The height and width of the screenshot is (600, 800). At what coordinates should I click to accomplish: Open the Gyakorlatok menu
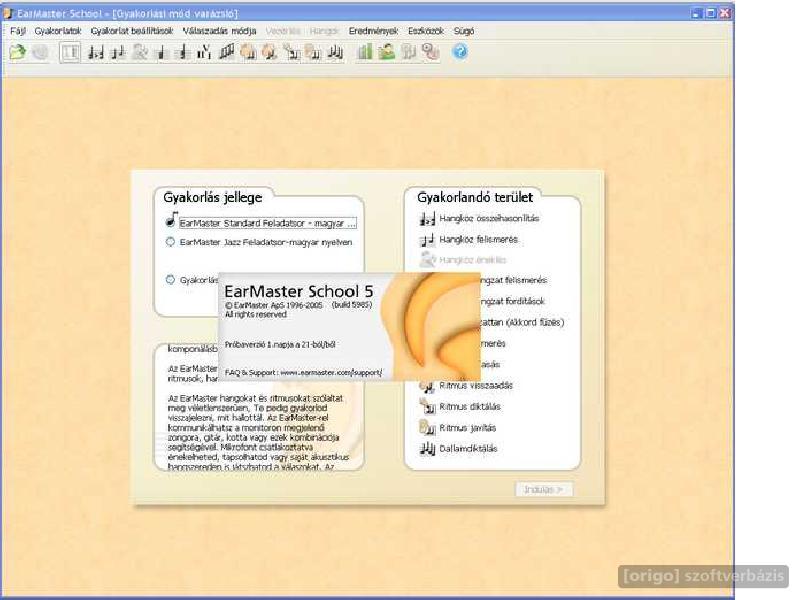[58, 31]
